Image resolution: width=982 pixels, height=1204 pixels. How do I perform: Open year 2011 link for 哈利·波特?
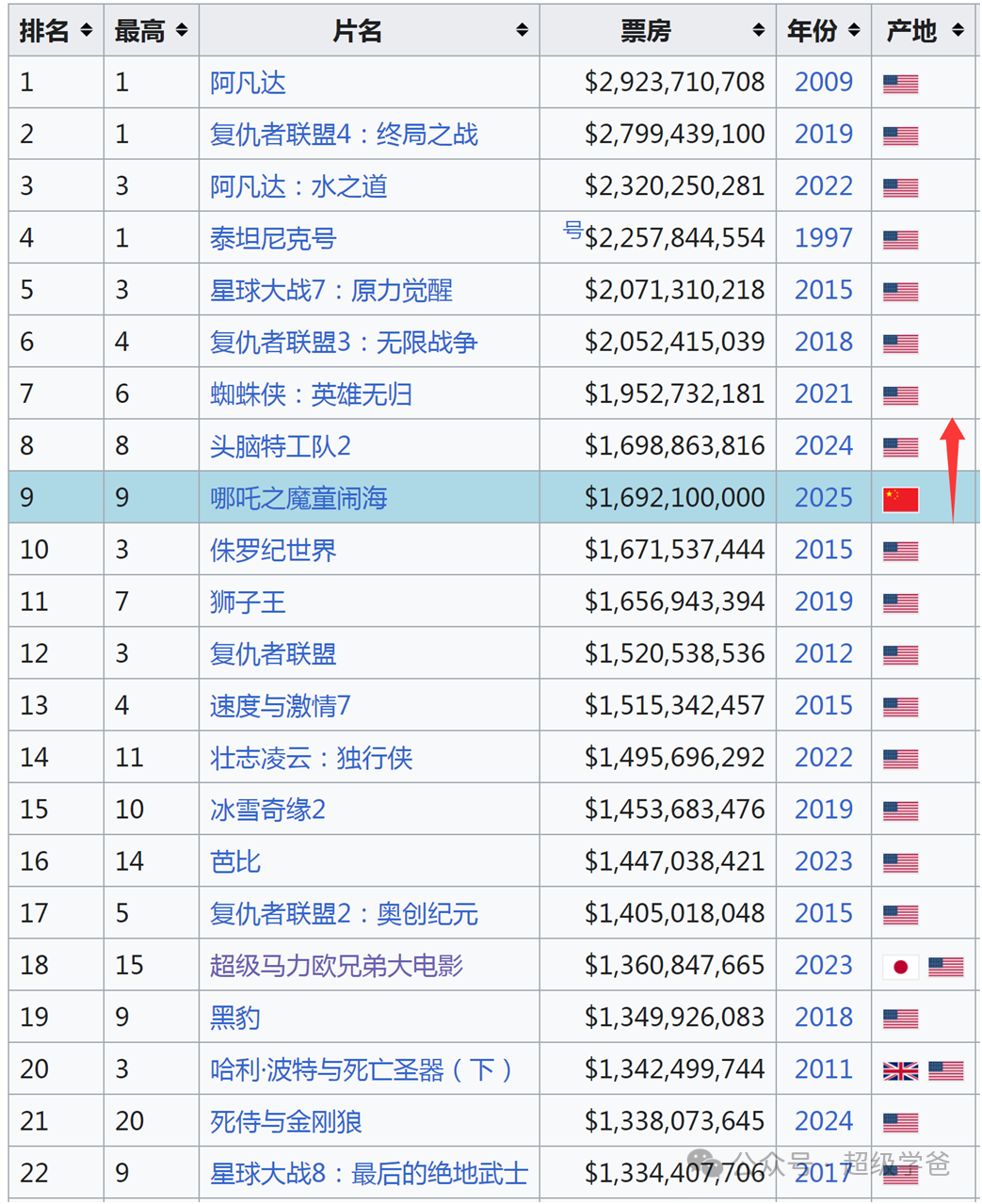tap(824, 1068)
